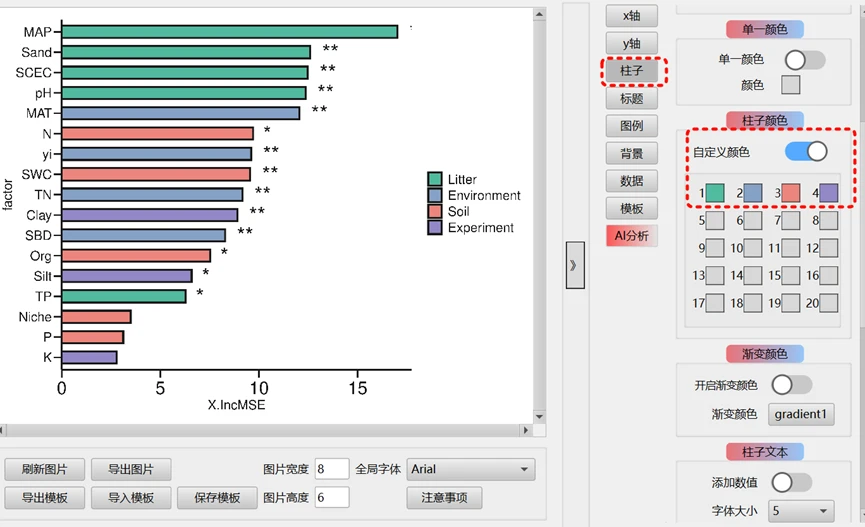Open the AI分析 tab
The height and width of the screenshot is (527, 865).
tap(631, 236)
